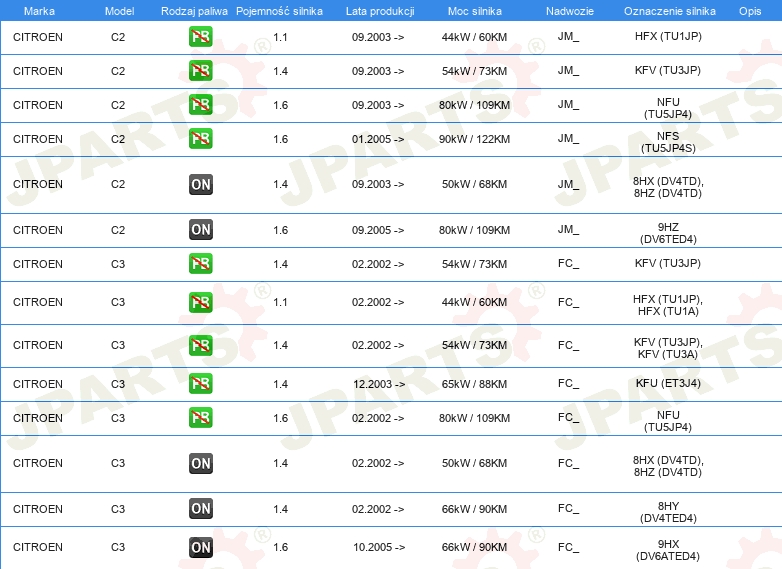Select the 9HX (DV6ATED4) engine code
782x569 pixels.
pyautogui.click(x=668, y=550)
